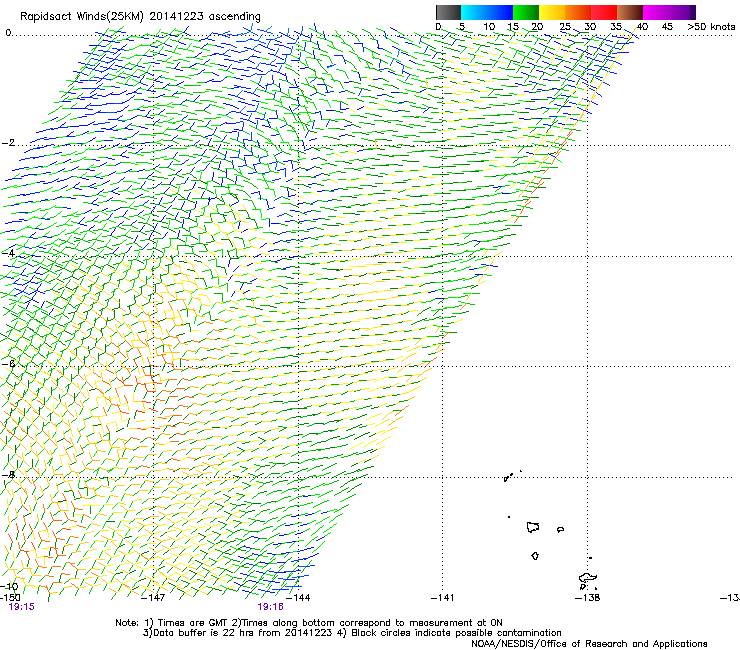740x650 pixels.
Task: Click the brown 35-40 knots legend swatch
Action: (630, 12)
